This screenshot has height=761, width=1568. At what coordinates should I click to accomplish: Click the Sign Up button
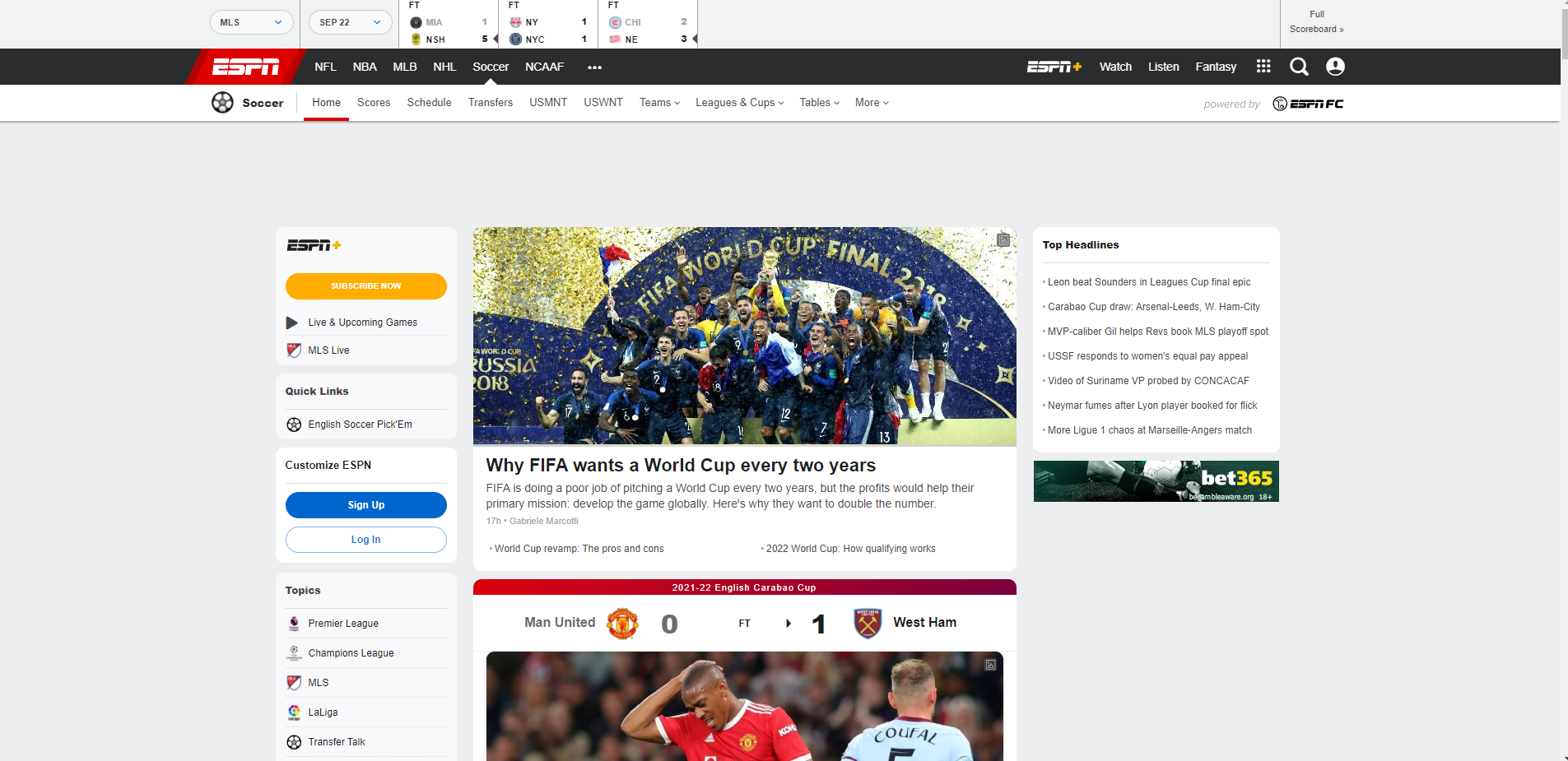[x=366, y=505]
